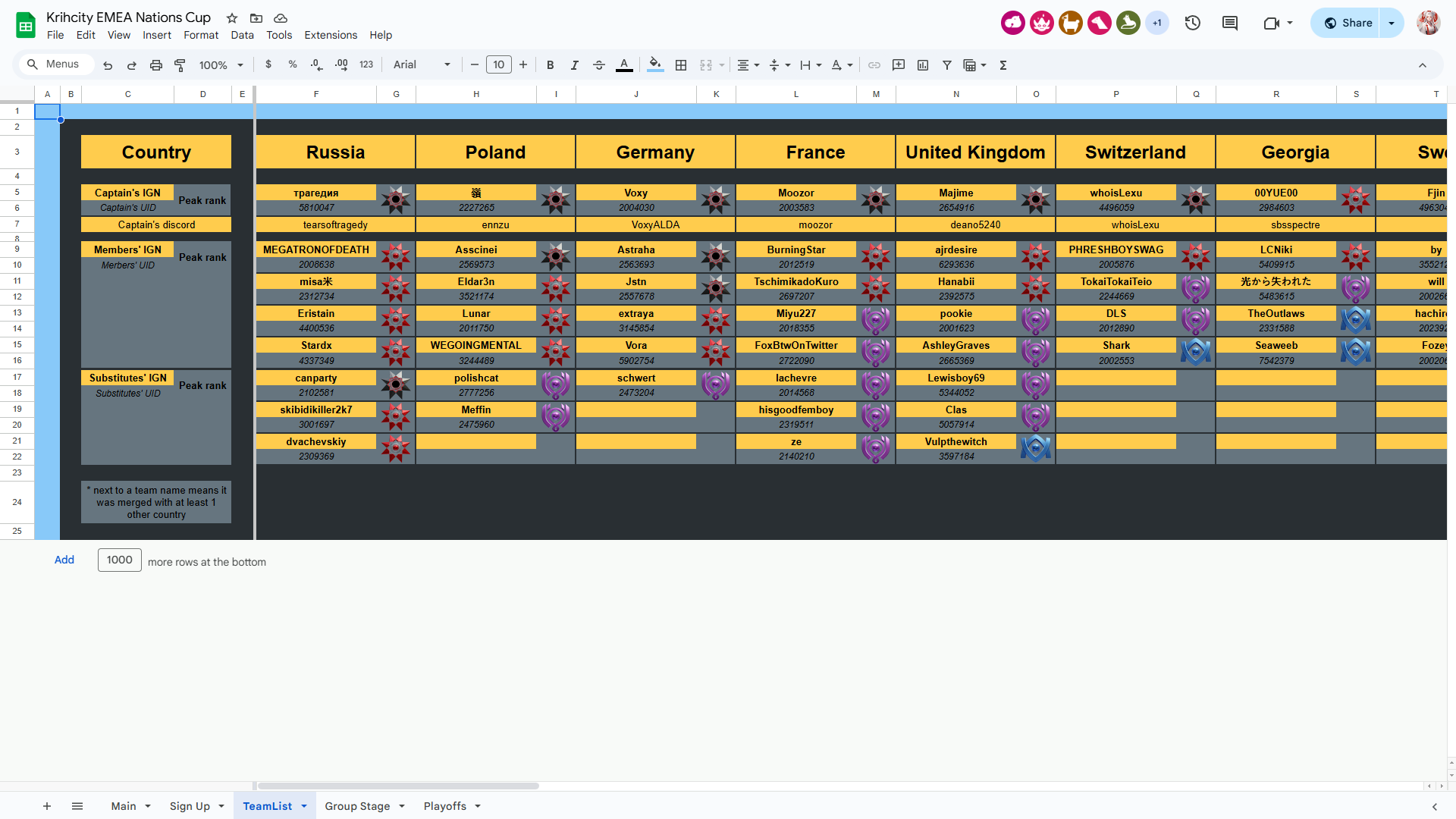Image resolution: width=1456 pixels, height=819 pixels.
Task: Click the Add rows link
Action: click(x=64, y=560)
